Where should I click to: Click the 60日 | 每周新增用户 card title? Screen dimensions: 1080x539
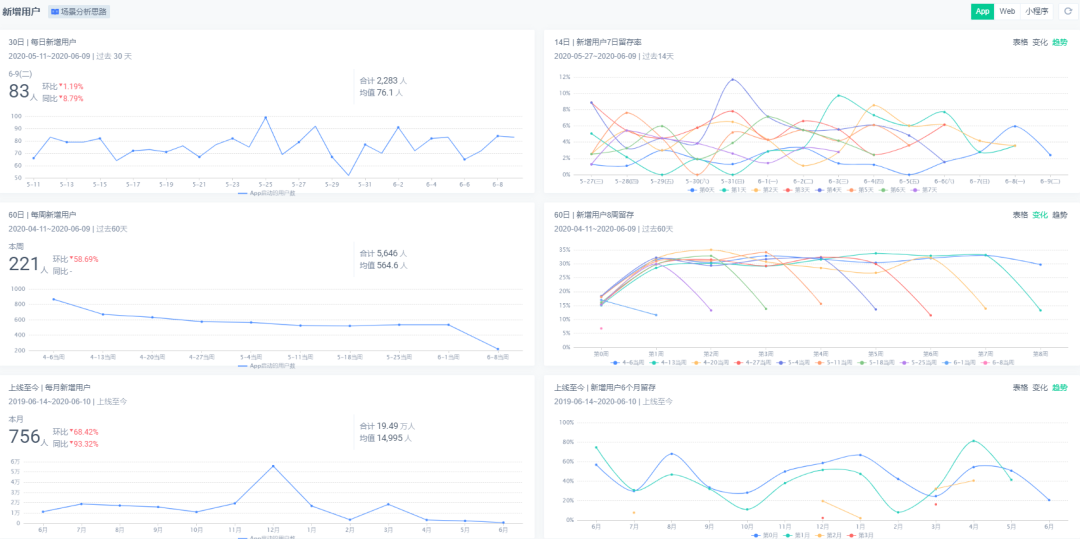pos(42,215)
